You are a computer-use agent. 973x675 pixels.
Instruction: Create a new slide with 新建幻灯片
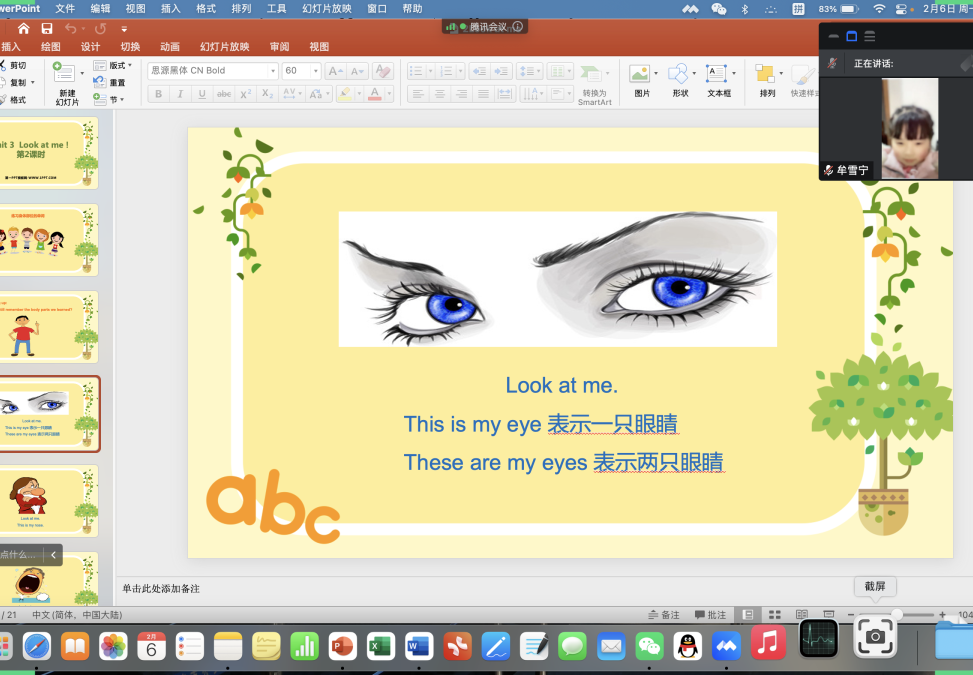(x=66, y=81)
